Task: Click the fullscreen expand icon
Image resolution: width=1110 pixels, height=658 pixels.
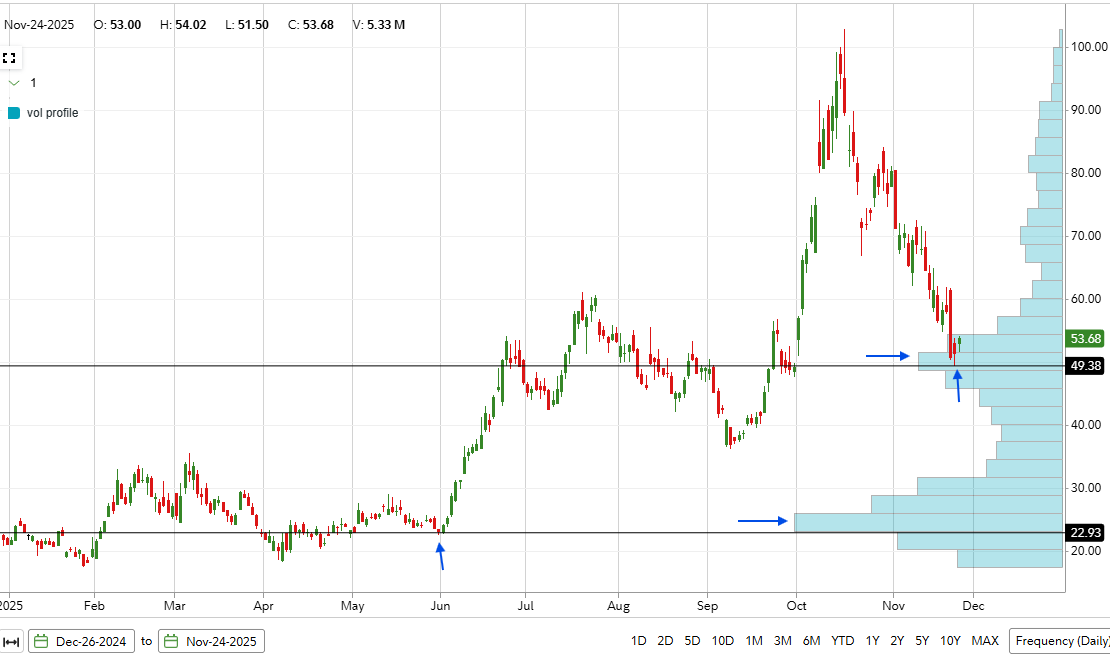Action: [x=10, y=57]
